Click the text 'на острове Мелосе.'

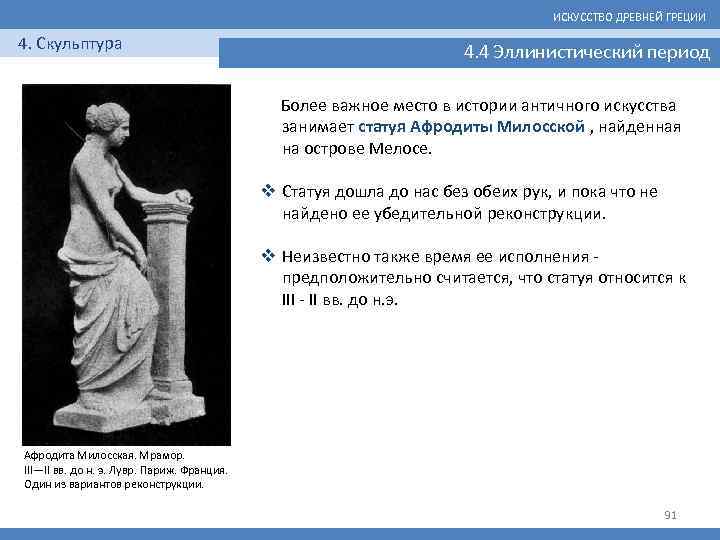357,149
